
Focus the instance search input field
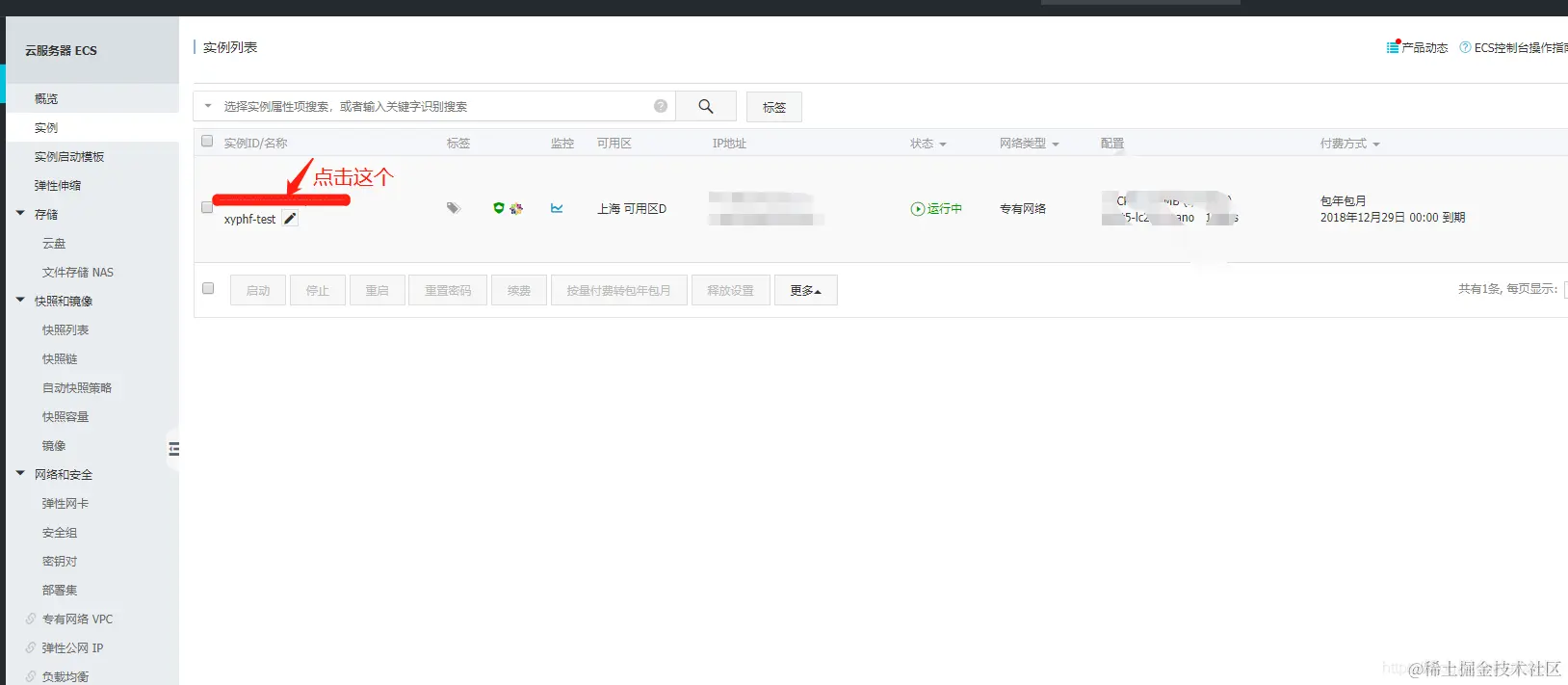[x=433, y=106]
